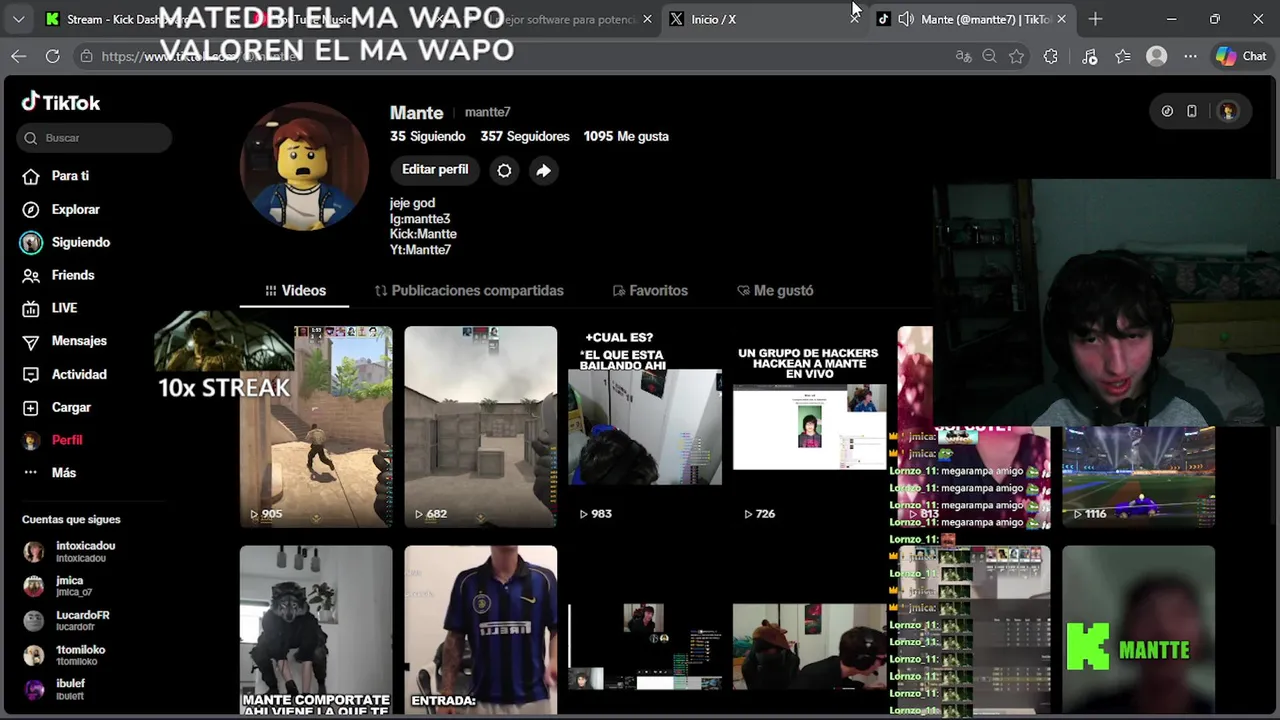Click the translate page icon
The height and width of the screenshot is (720, 1280).
(x=963, y=57)
